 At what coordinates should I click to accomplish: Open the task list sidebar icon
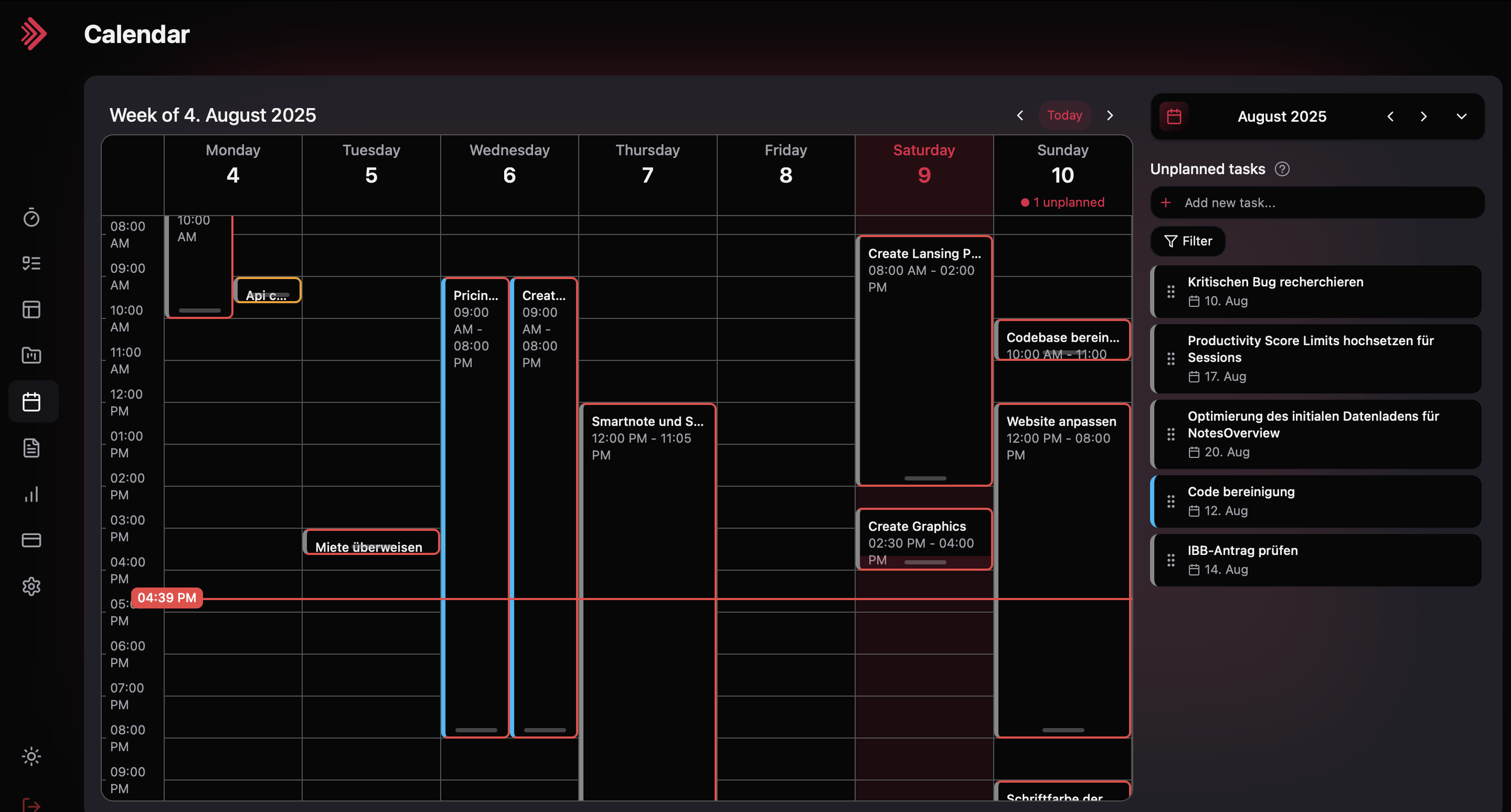(31, 263)
